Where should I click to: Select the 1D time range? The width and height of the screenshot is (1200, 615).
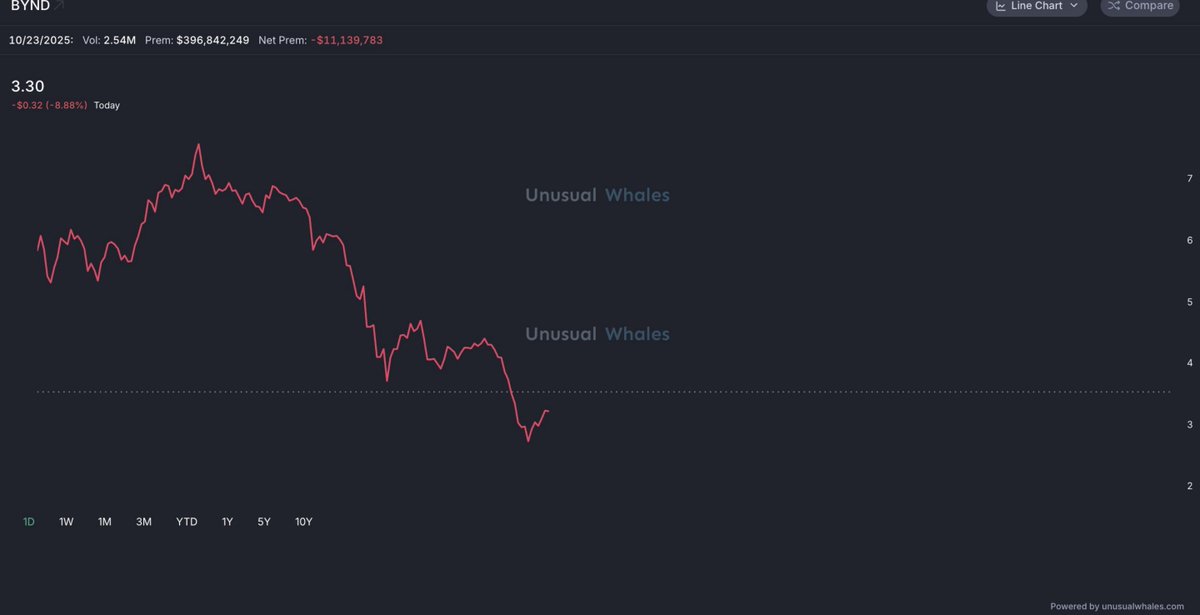pyautogui.click(x=29, y=522)
